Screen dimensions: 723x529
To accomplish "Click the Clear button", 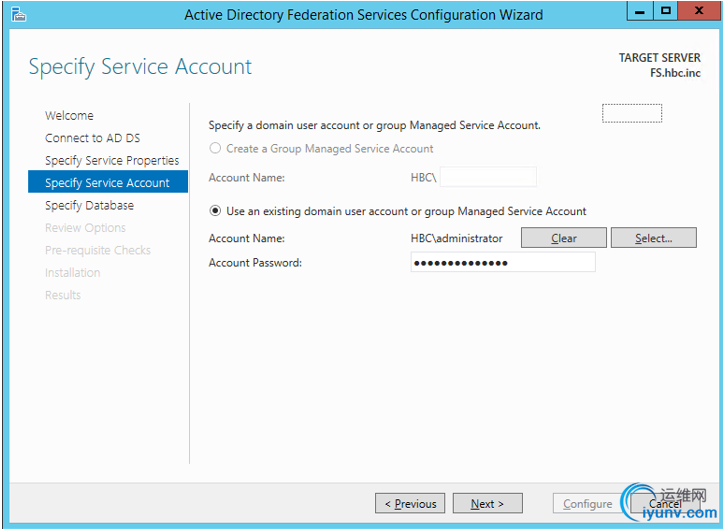I will (563, 238).
